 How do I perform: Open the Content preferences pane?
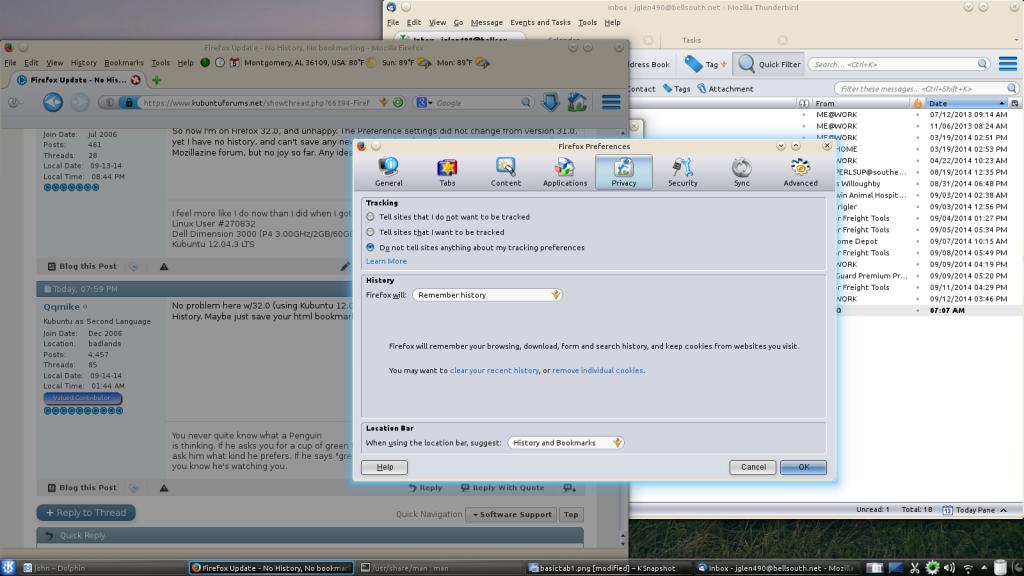(506, 172)
